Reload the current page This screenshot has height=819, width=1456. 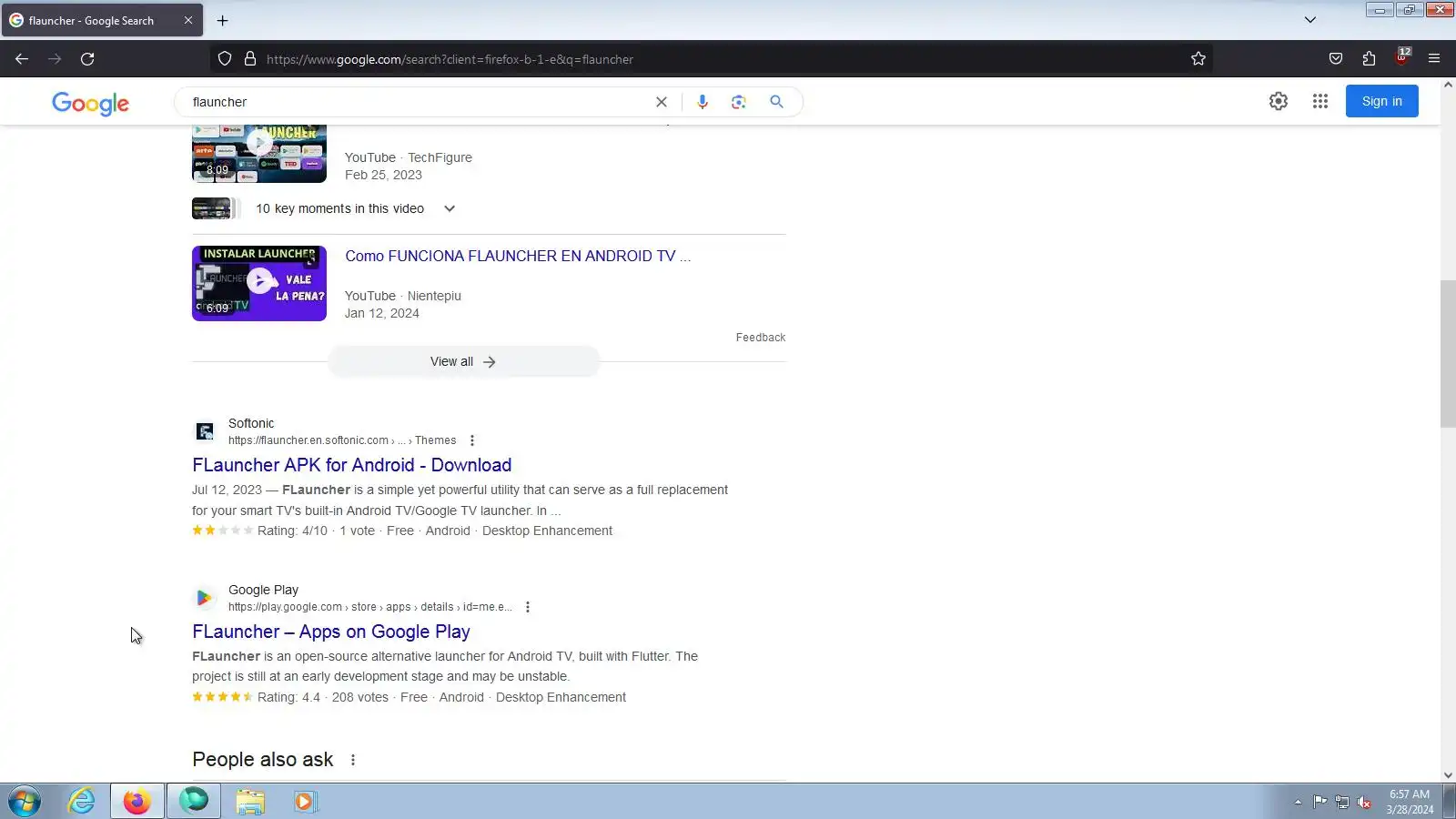click(x=87, y=59)
